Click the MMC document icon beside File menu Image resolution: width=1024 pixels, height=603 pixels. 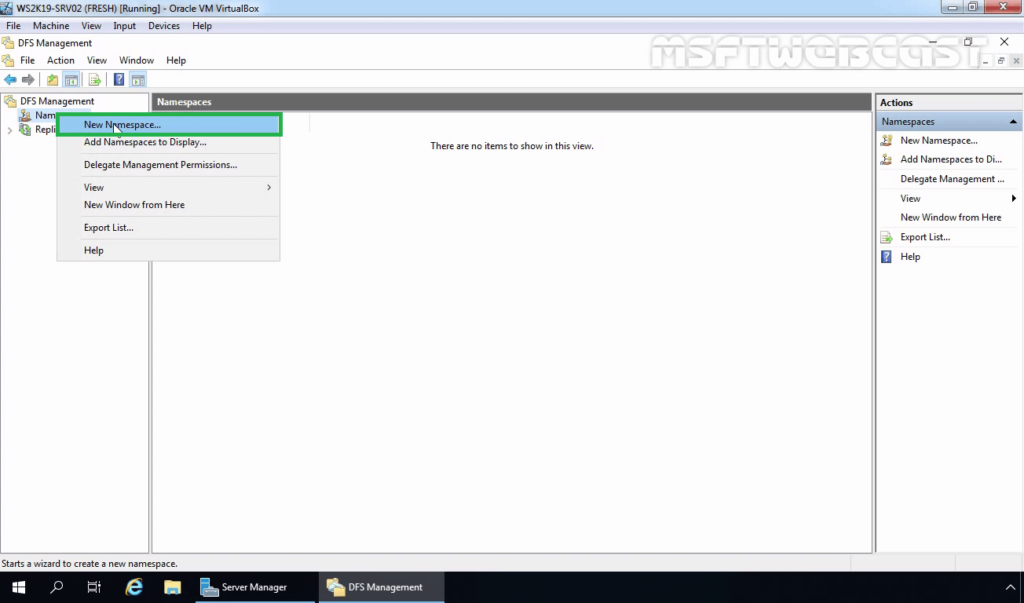coord(8,60)
